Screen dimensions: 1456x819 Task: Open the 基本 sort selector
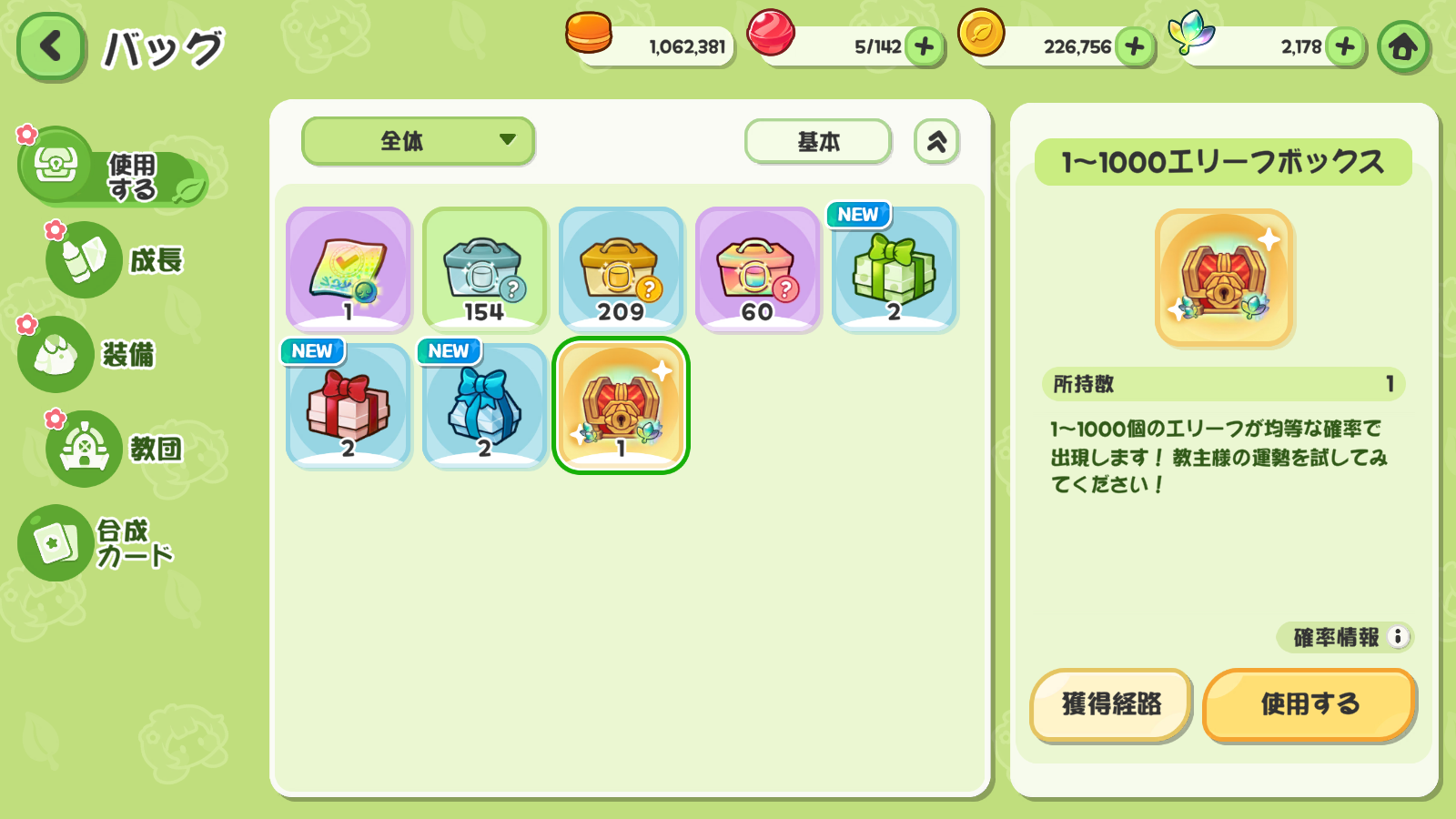pyautogui.click(x=818, y=142)
